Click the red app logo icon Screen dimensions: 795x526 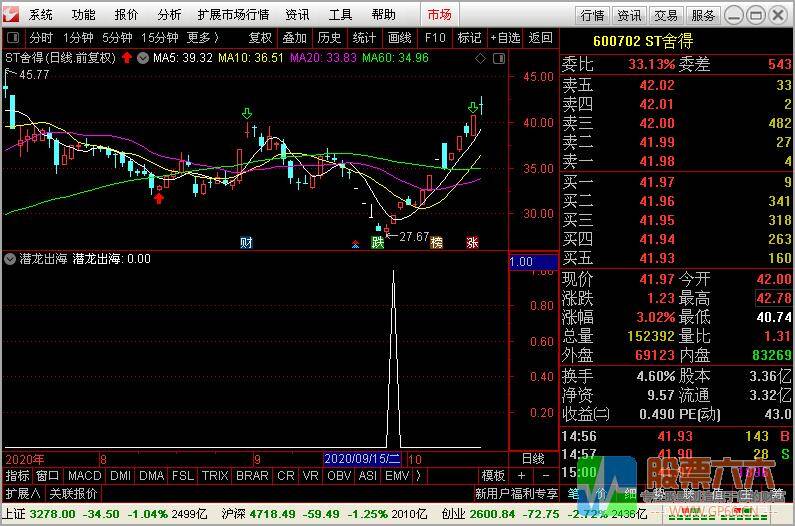click(x=11, y=14)
